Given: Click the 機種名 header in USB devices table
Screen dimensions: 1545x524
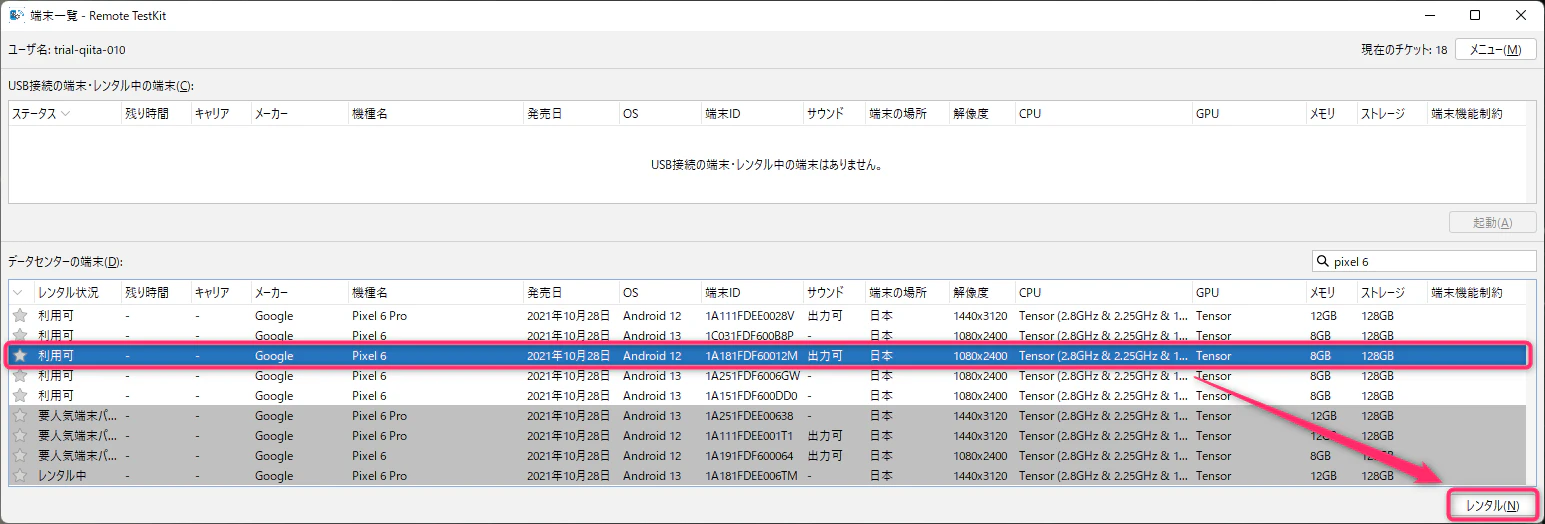Looking at the screenshot, I should click(435, 114).
